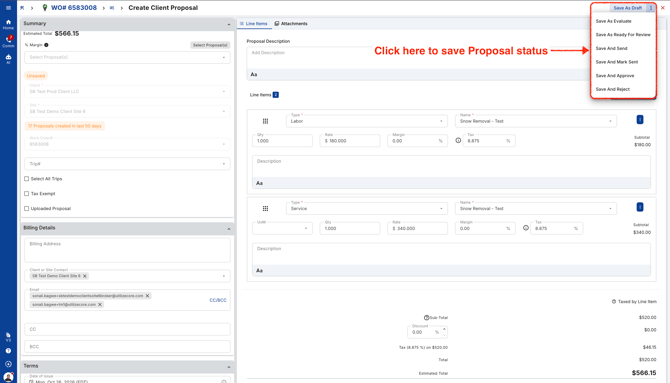This screenshot has width=670, height=383.
Task: Open the Type dropdown showing Service
Action: [x=367, y=209]
